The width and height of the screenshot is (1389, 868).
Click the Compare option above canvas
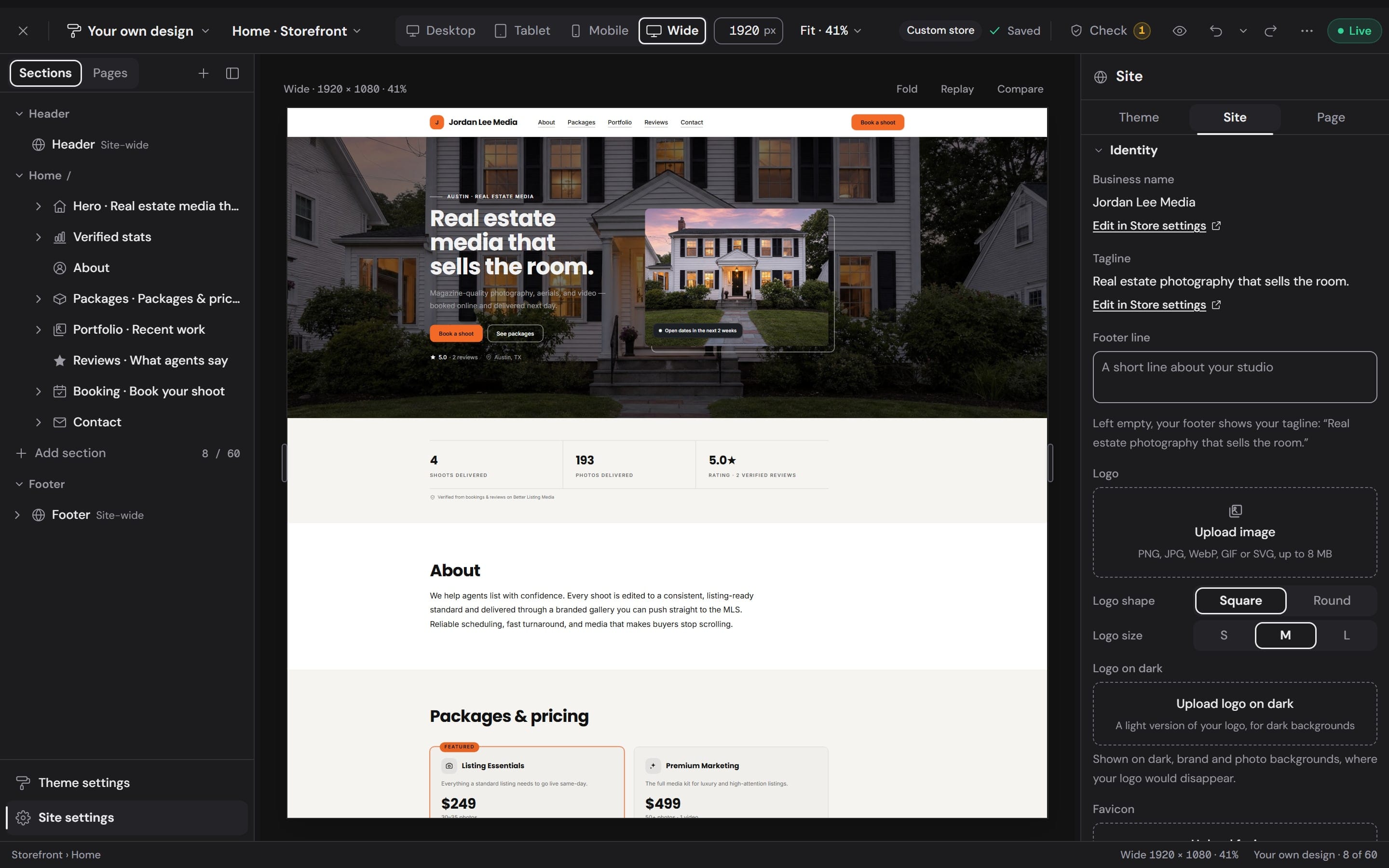click(1020, 90)
